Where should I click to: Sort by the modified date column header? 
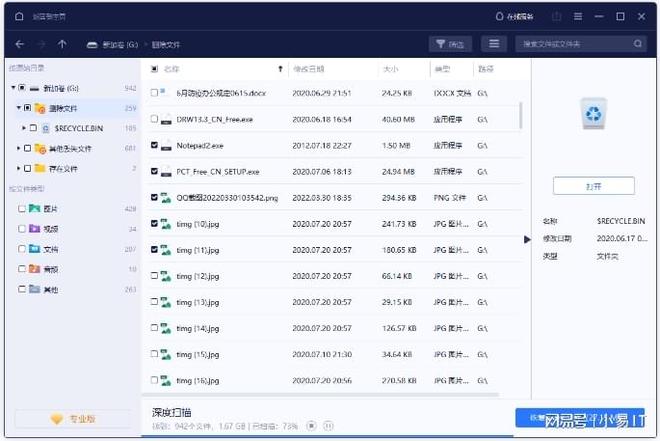coord(309,69)
